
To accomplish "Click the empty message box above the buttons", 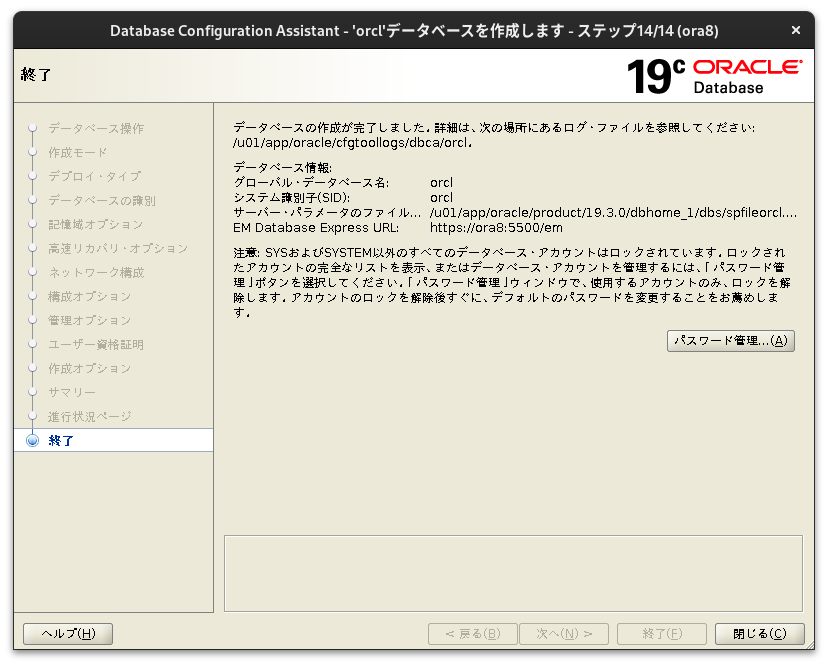I will click(x=512, y=570).
